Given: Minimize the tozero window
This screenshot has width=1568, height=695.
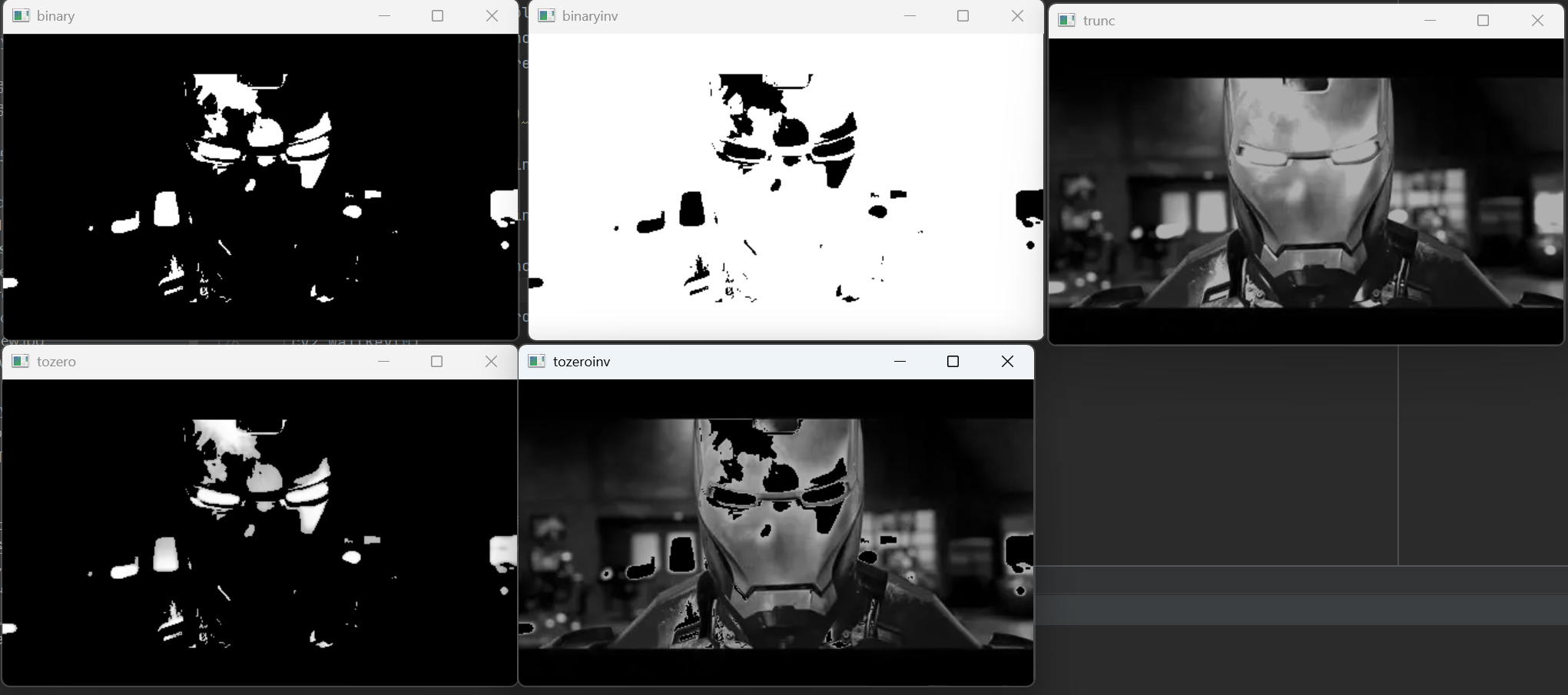Looking at the screenshot, I should (x=384, y=362).
